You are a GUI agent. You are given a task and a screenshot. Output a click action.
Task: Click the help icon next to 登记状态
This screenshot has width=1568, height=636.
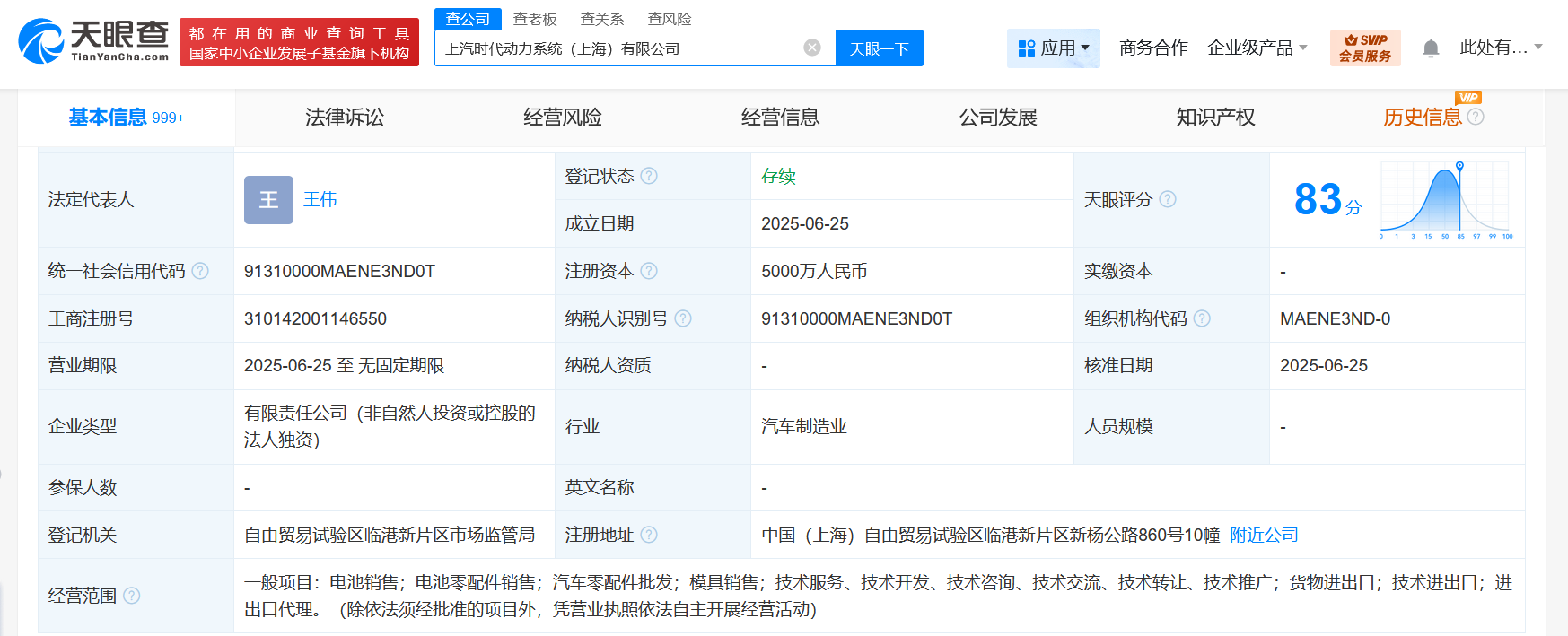(x=649, y=176)
